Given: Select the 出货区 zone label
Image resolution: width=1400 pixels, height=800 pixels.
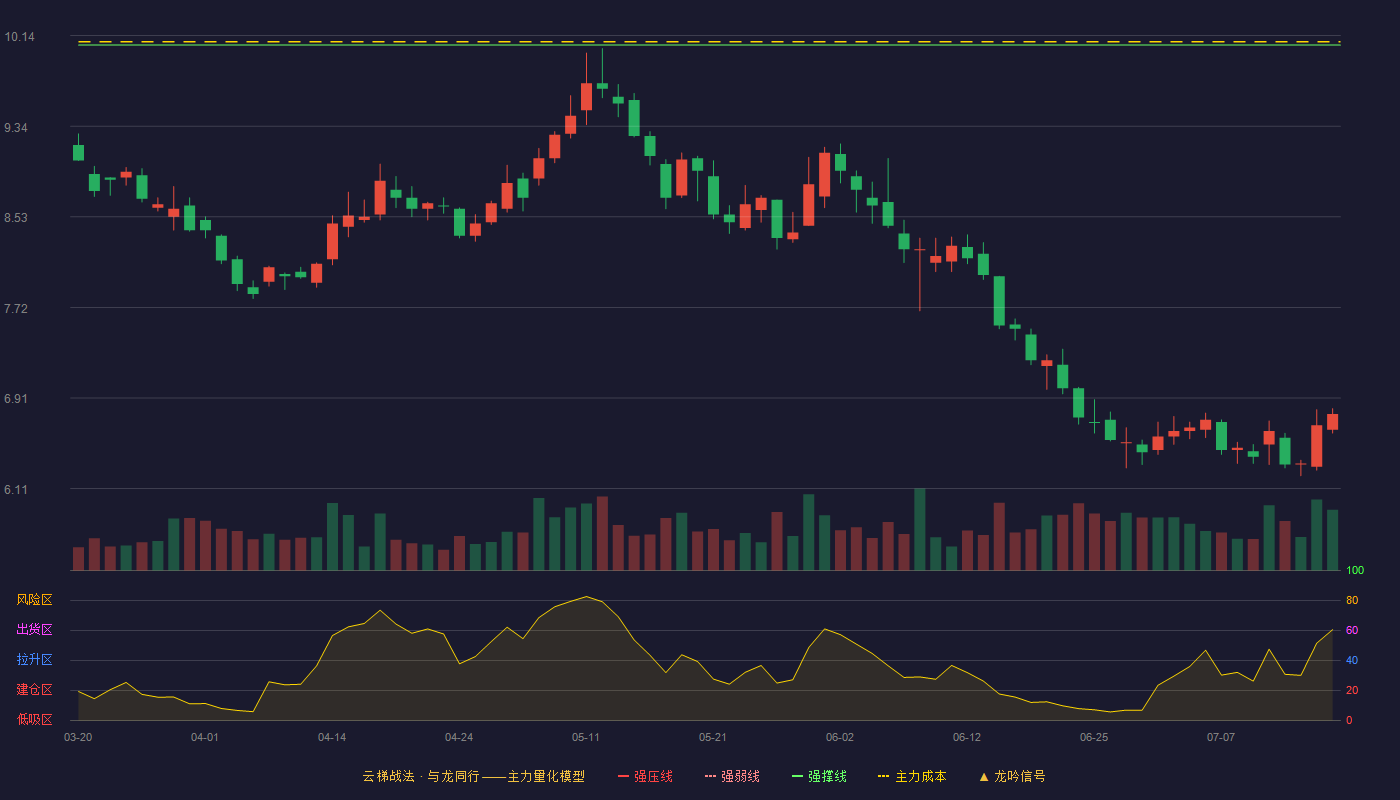Looking at the screenshot, I should [x=34, y=630].
